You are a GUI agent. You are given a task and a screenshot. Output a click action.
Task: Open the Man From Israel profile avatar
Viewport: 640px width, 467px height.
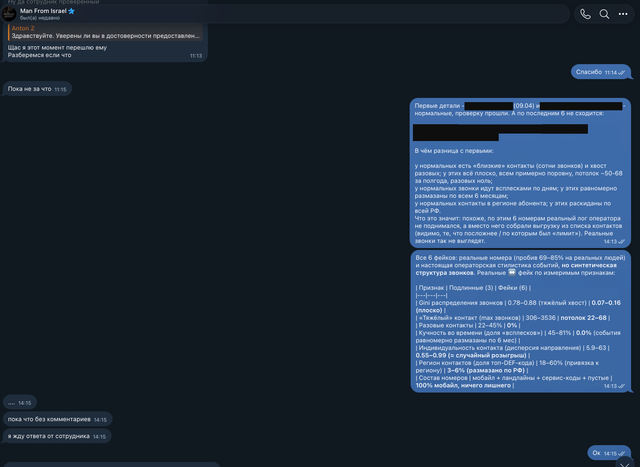click(9, 14)
